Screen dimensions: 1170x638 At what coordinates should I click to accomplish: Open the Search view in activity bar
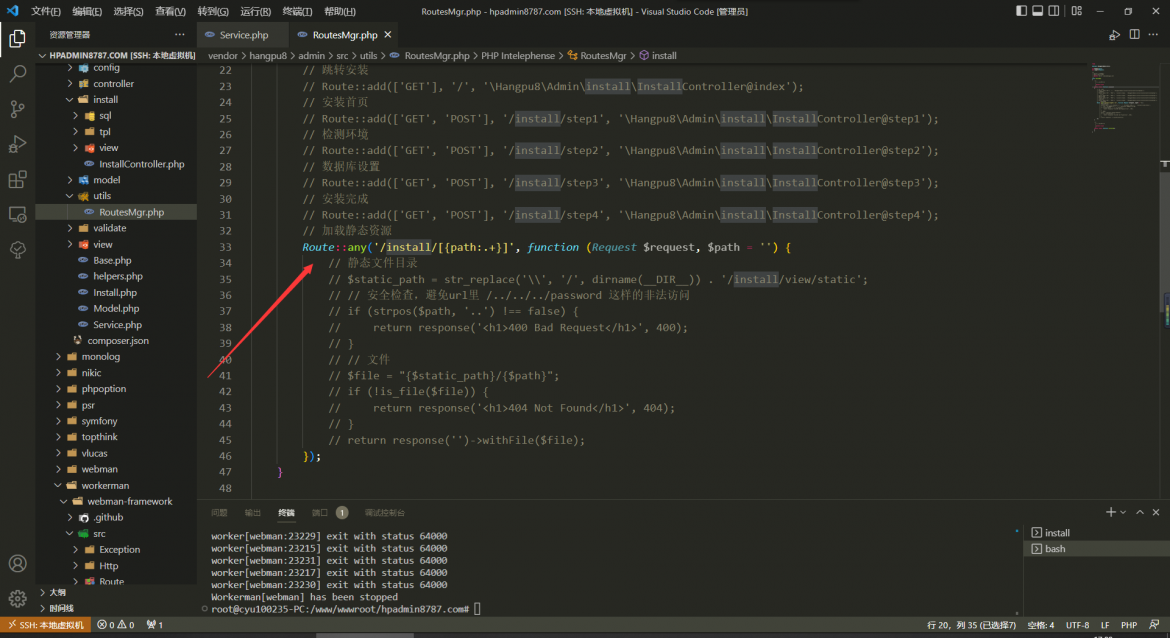tap(17, 74)
